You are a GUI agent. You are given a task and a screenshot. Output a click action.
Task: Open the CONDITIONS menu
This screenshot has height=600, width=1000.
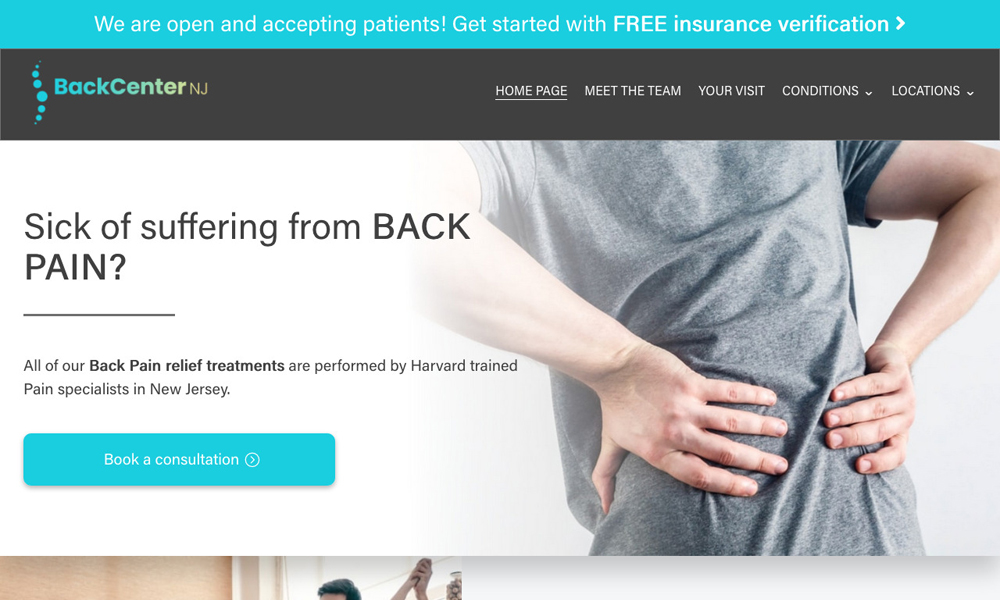pyautogui.click(x=827, y=91)
